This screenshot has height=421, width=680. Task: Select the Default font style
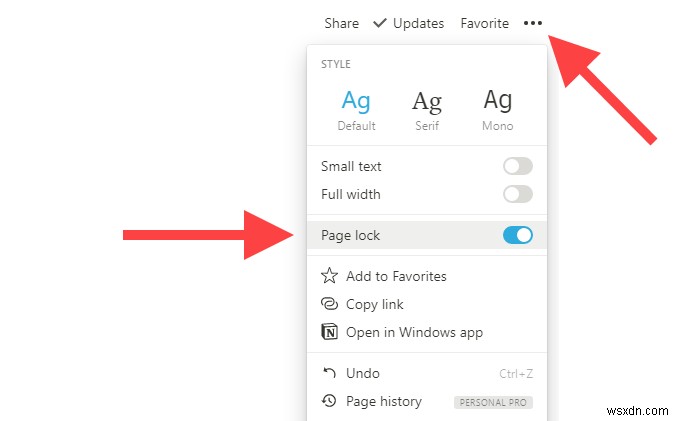coord(356,108)
